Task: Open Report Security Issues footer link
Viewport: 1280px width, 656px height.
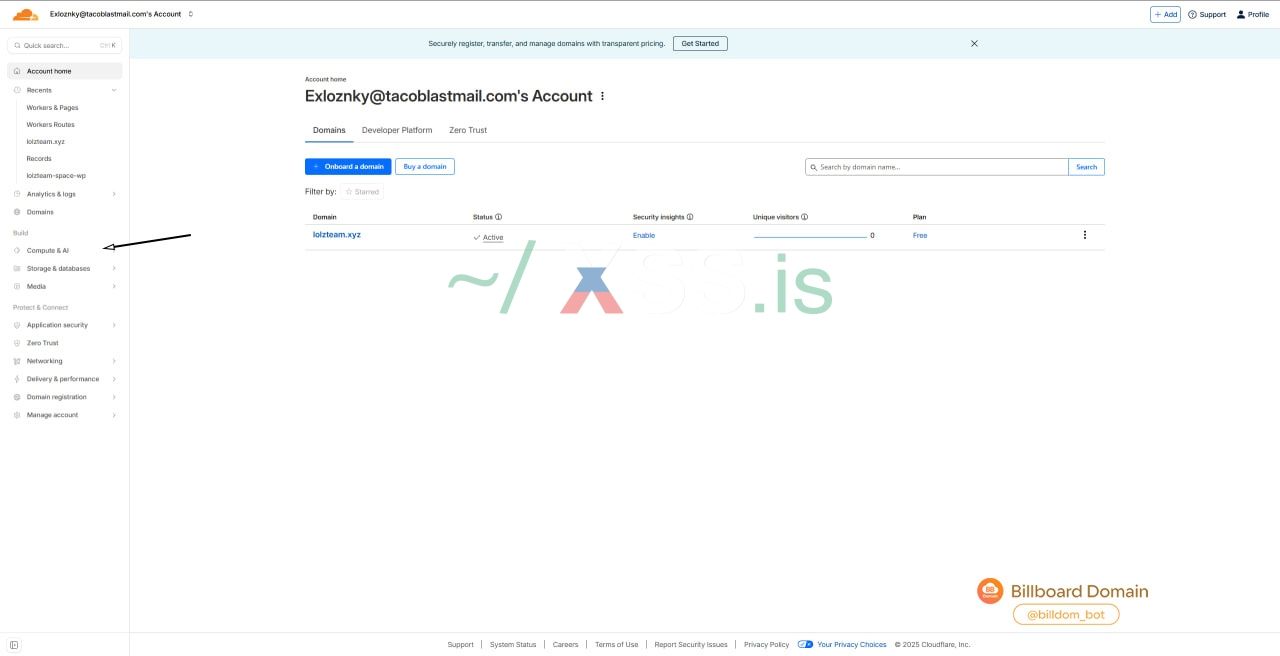Action: (691, 645)
